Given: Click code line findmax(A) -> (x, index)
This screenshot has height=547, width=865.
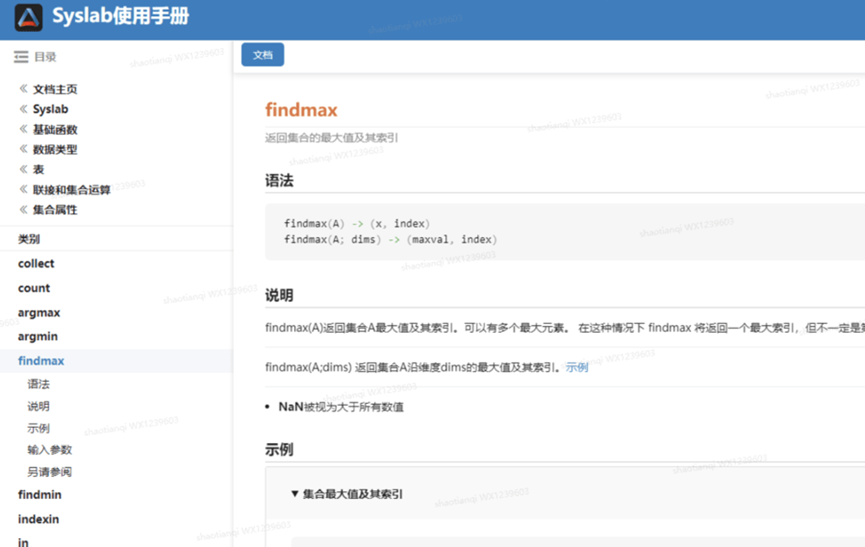Looking at the screenshot, I should pos(357,223).
